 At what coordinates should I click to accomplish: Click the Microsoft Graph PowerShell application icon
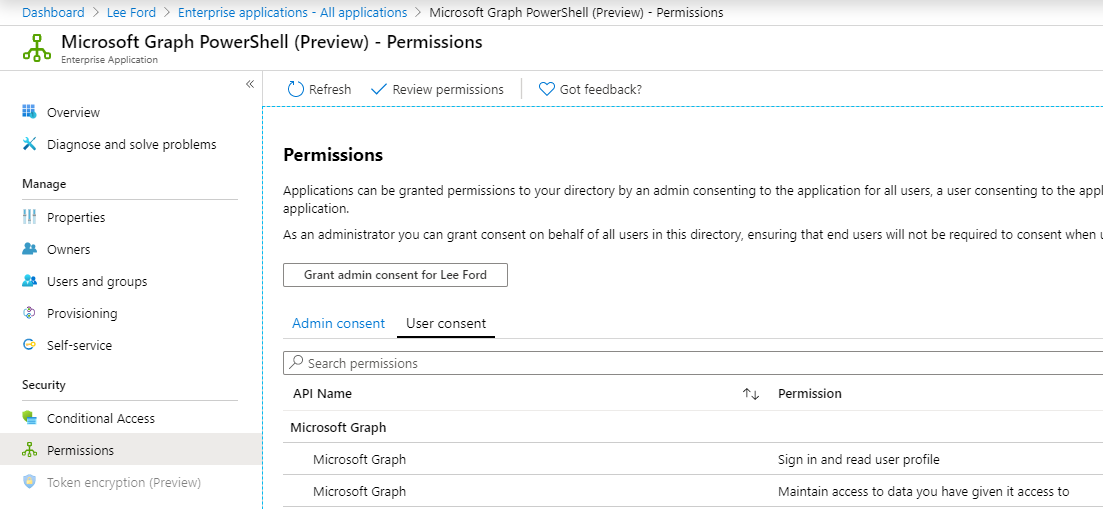point(37,48)
